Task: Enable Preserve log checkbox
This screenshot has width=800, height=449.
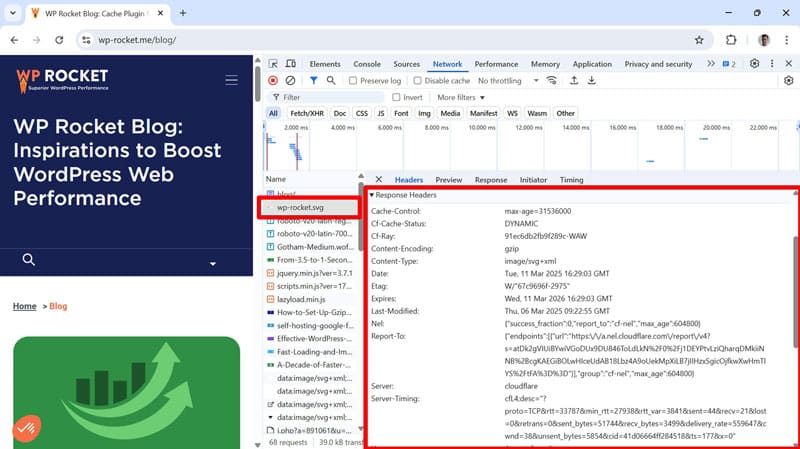Action: coord(353,81)
